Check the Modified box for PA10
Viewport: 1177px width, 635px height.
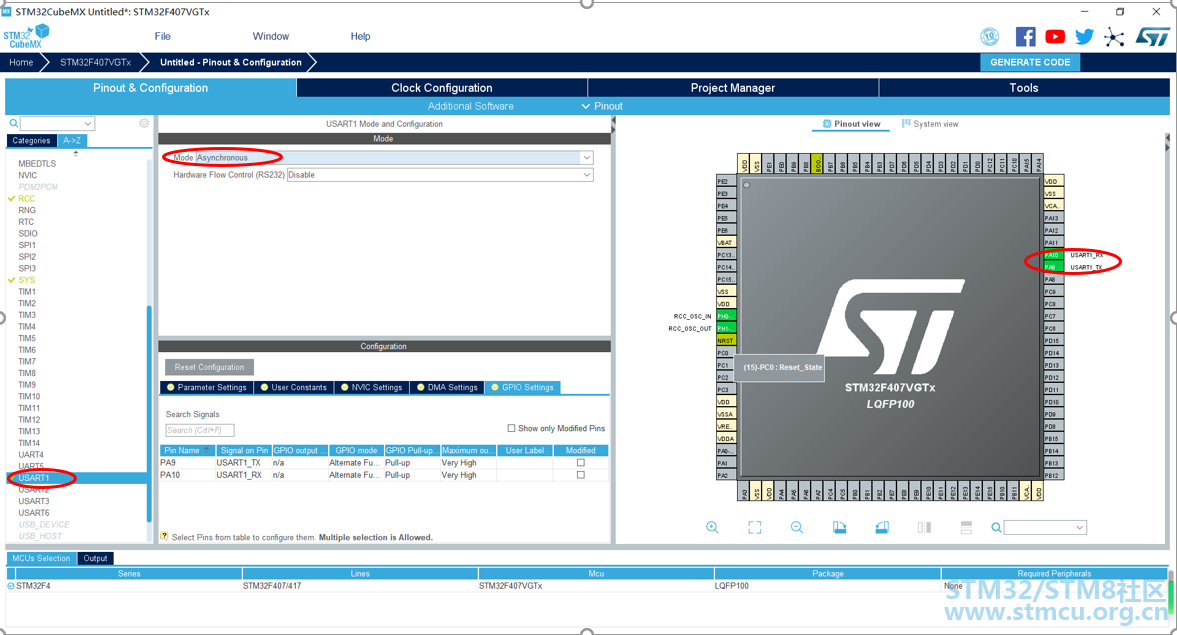click(580, 475)
